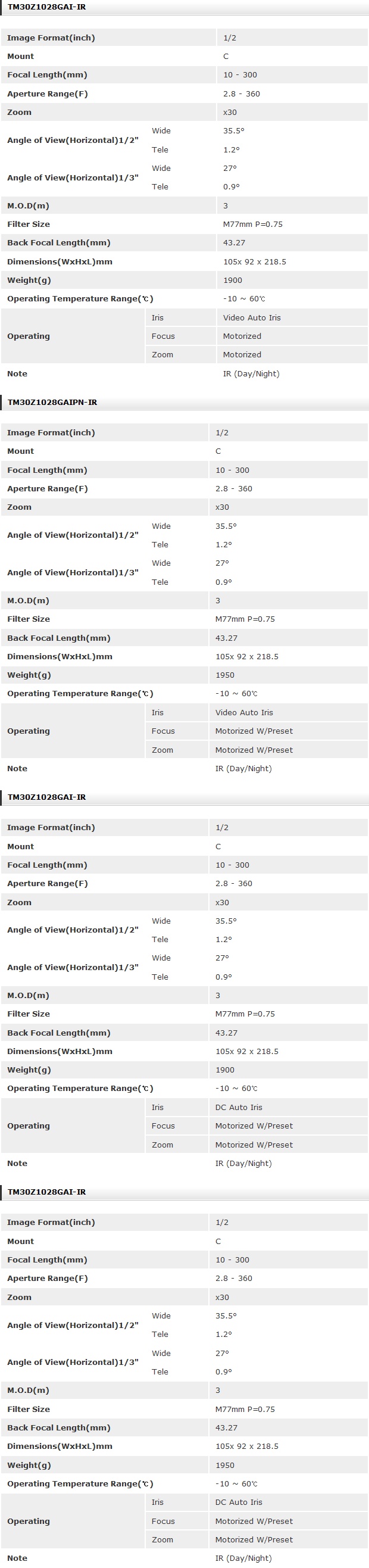Click "DC Auto Iris" in the last table
Viewport: 369px width, 1568px height.
click(x=238, y=1502)
